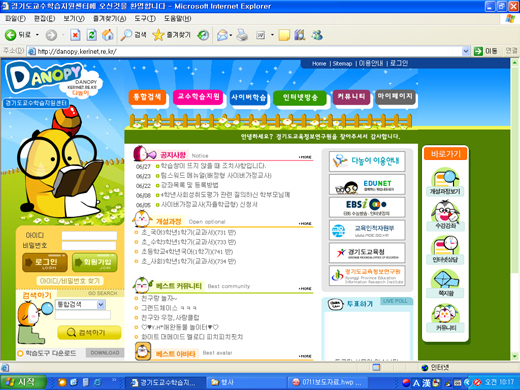Click the 아이디 input field
520x390 pixels.
point(89,236)
